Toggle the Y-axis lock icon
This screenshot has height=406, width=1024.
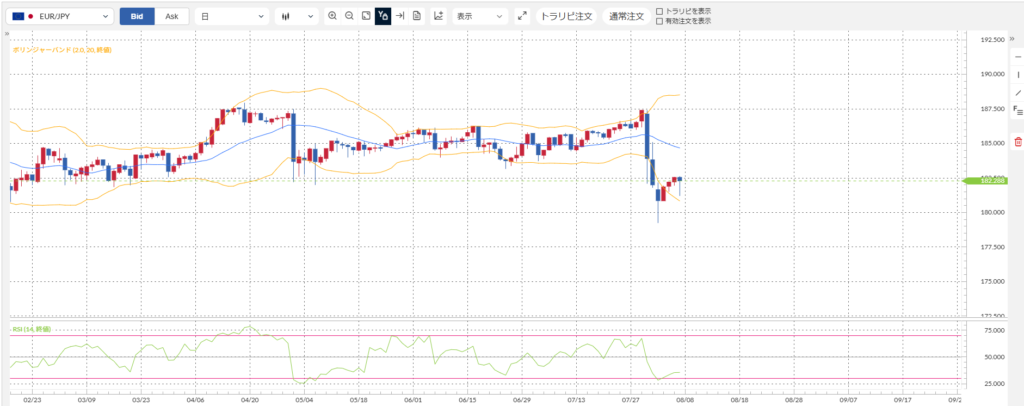point(383,16)
